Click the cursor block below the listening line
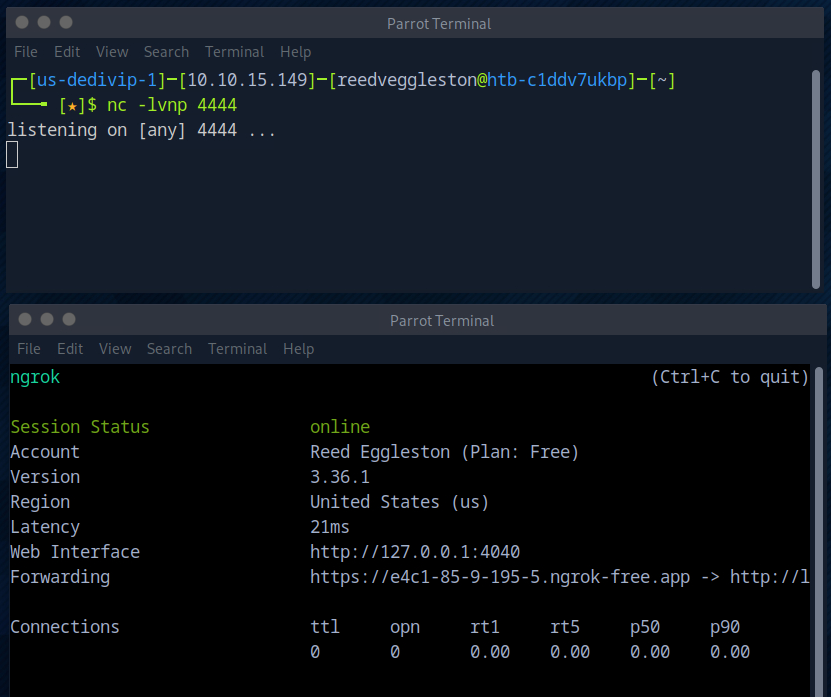The width and height of the screenshot is (831, 697). point(12,154)
